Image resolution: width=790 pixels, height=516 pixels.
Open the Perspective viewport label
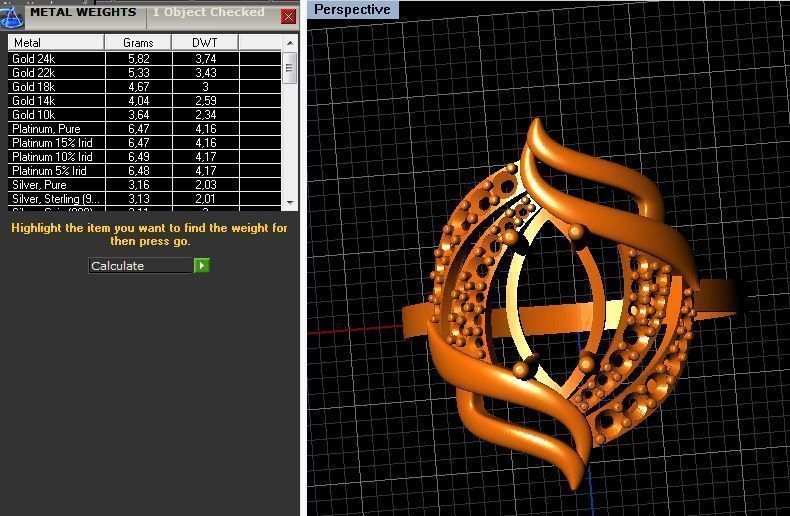click(x=352, y=10)
